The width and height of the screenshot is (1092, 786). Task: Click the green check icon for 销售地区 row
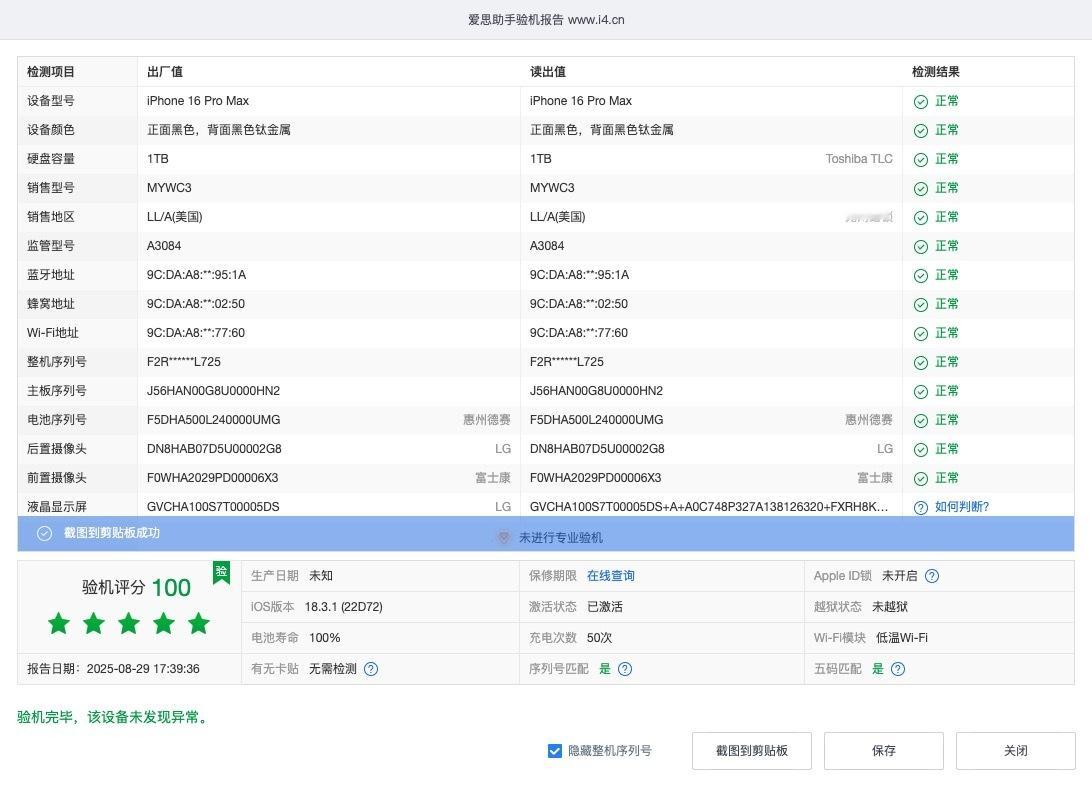(x=921, y=218)
